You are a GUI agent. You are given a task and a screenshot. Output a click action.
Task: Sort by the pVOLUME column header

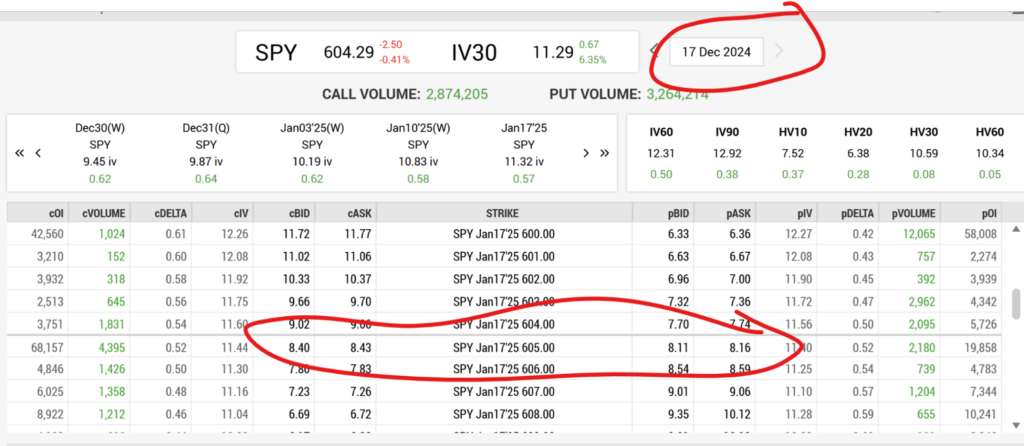click(x=909, y=213)
